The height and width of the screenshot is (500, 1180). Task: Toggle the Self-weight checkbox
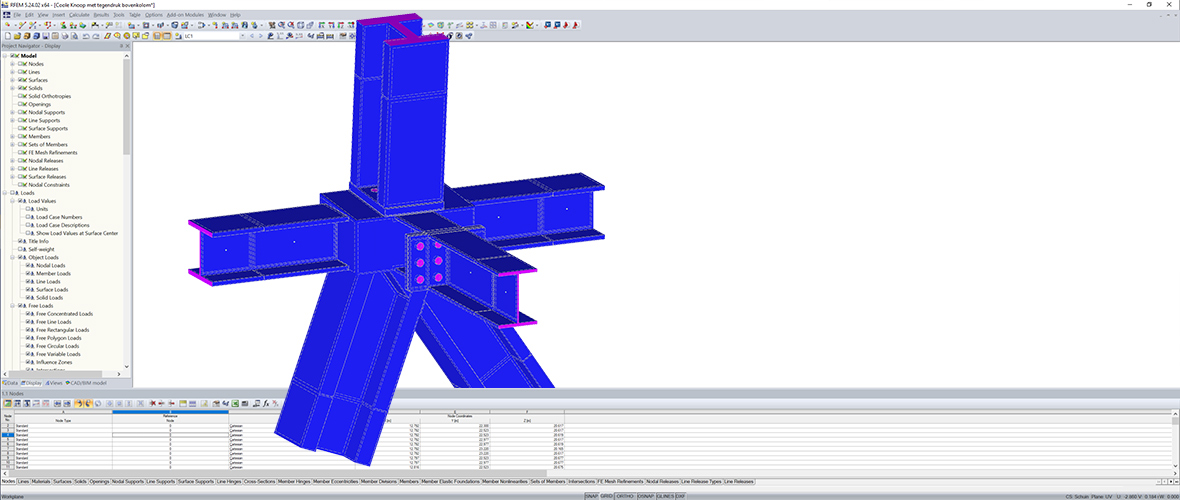tap(20, 249)
